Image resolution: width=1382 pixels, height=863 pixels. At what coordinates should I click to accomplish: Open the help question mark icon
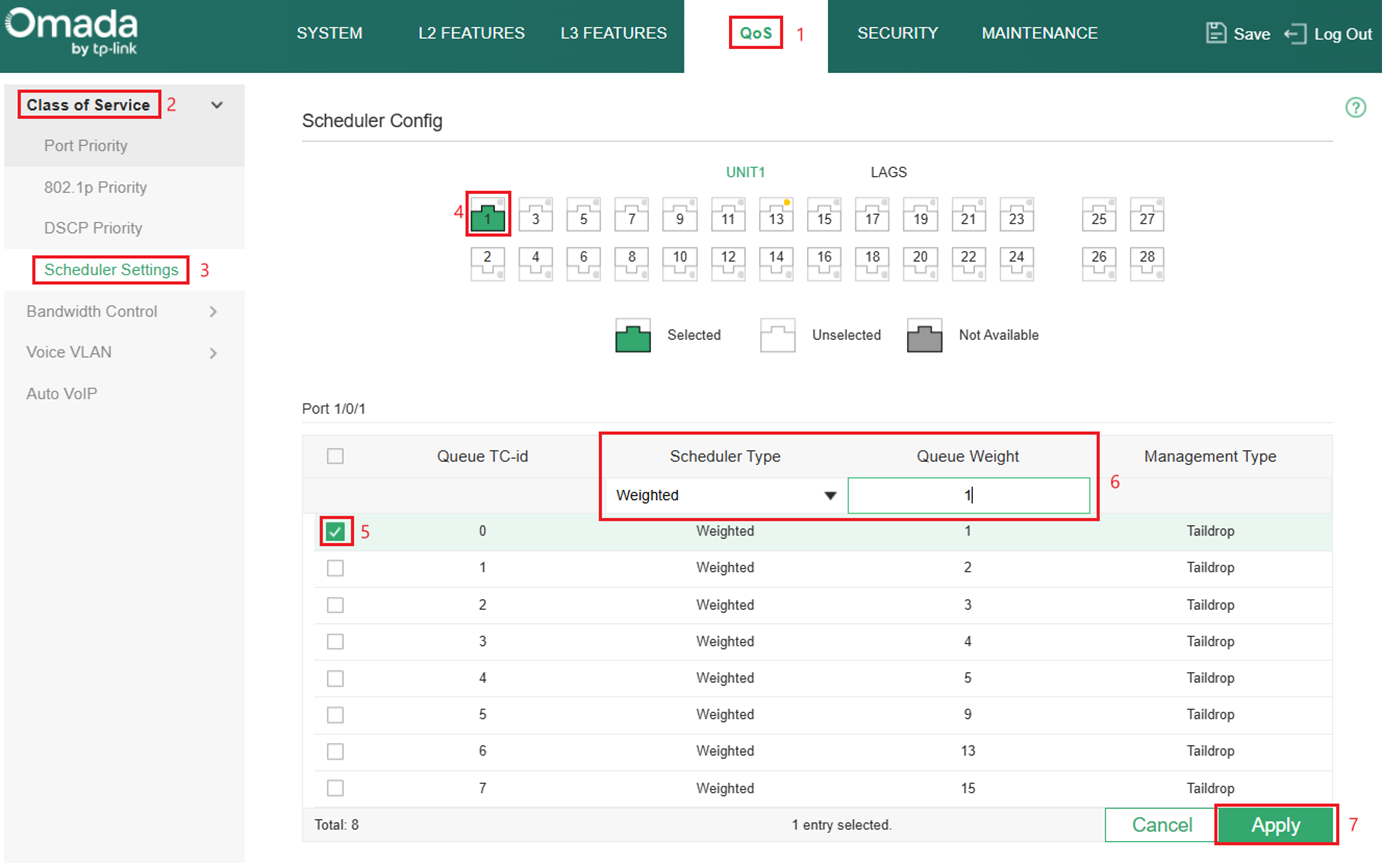coord(1355,107)
